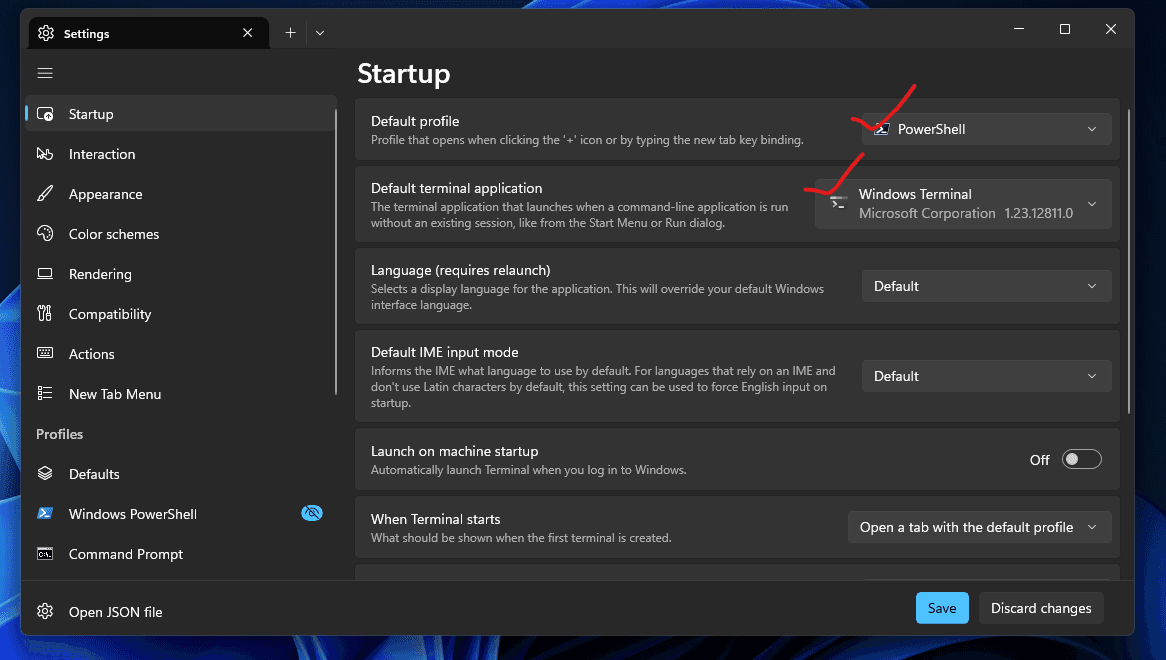Click the Settings tab gear icon

(x=46, y=33)
